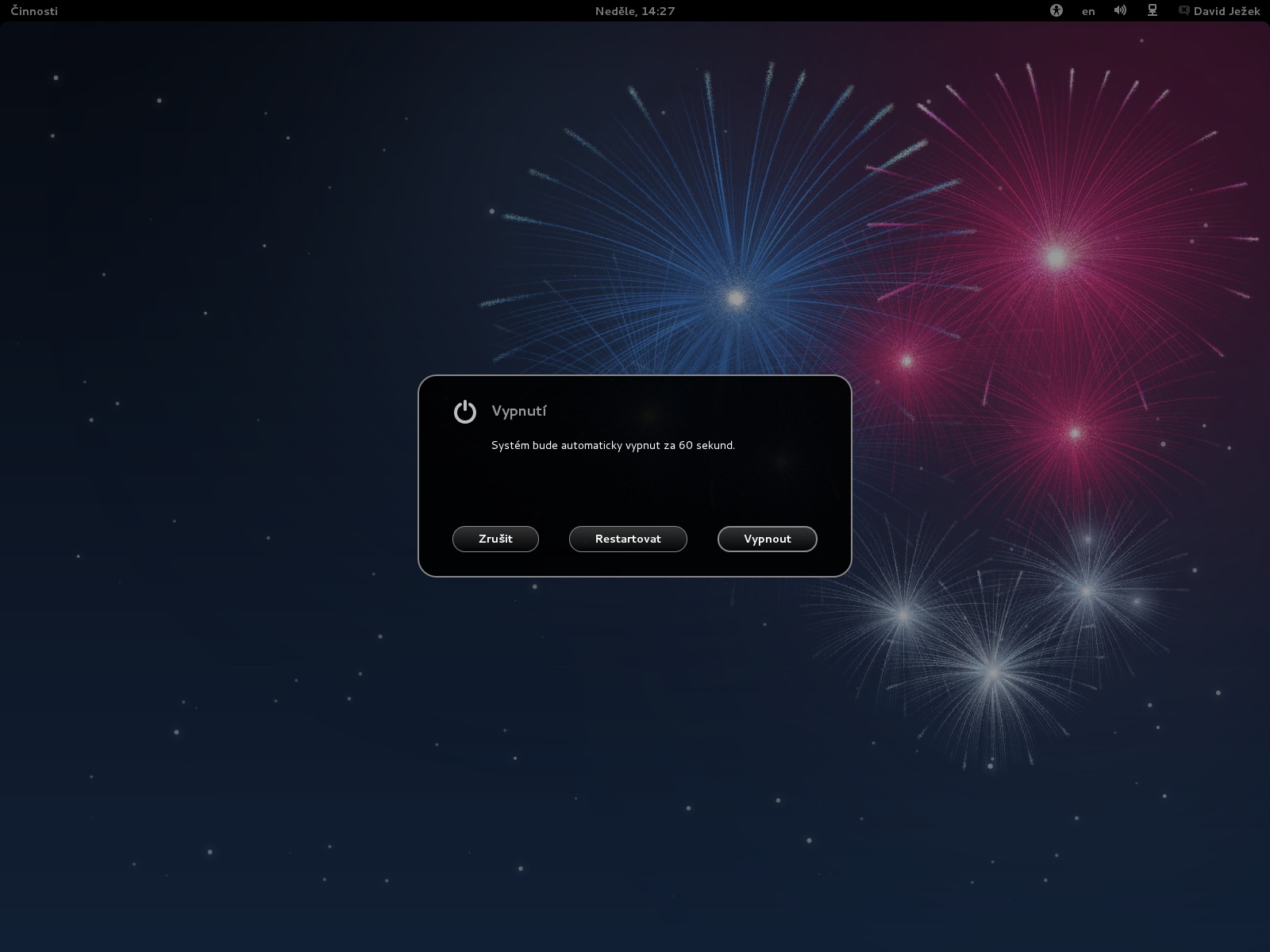Click the power icon in the Vypnutí dialog

(x=465, y=412)
